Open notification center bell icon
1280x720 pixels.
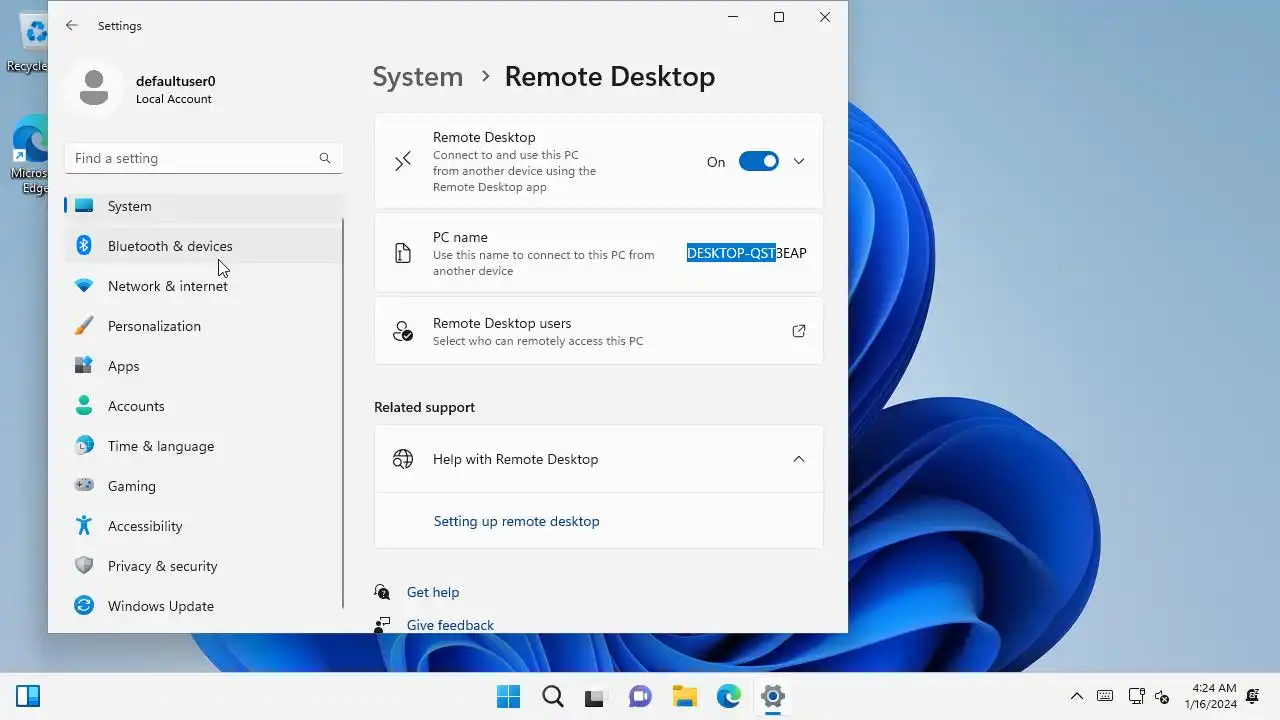pyautogui.click(x=1253, y=696)
